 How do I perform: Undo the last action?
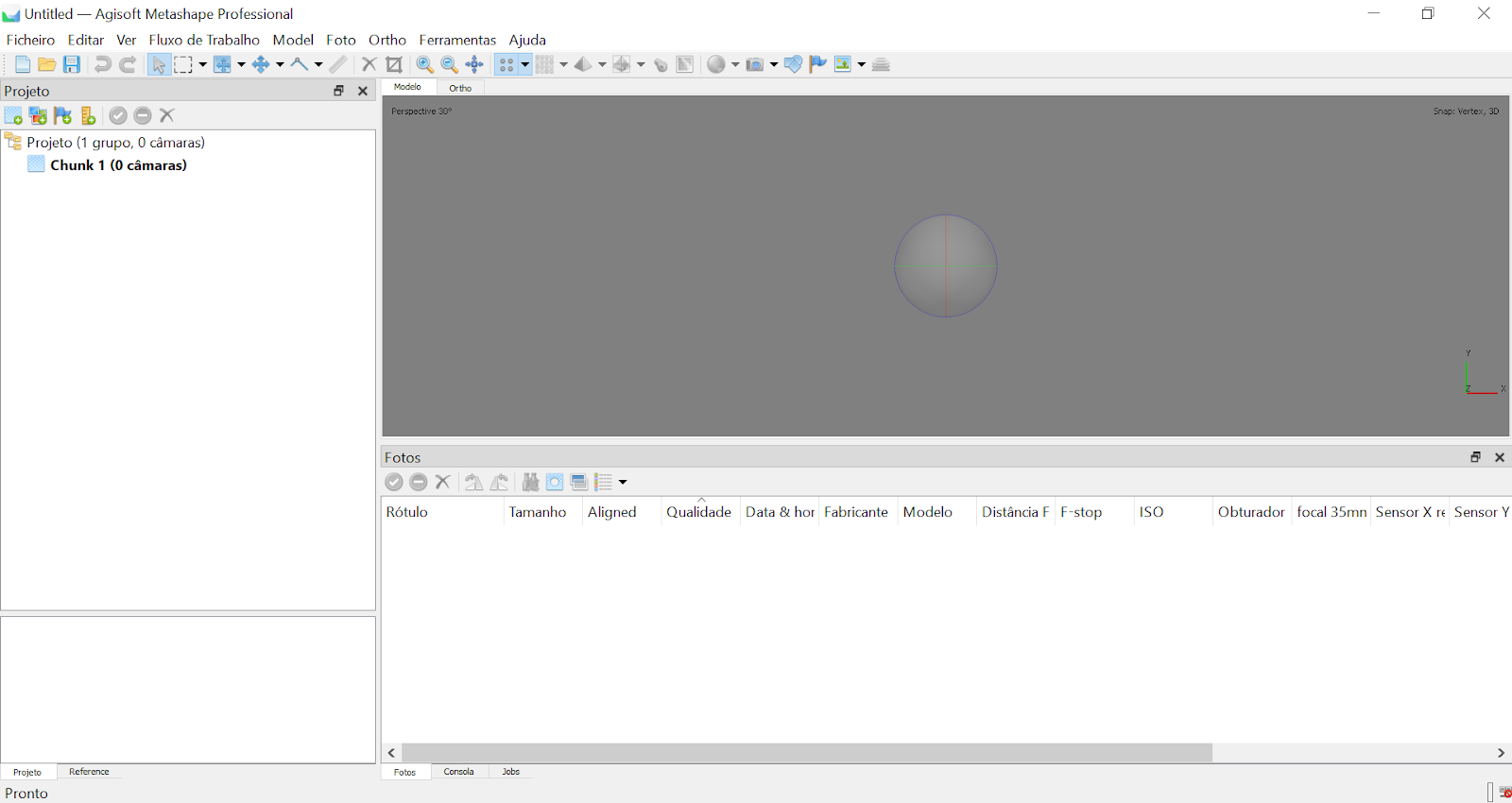[102, 64]
